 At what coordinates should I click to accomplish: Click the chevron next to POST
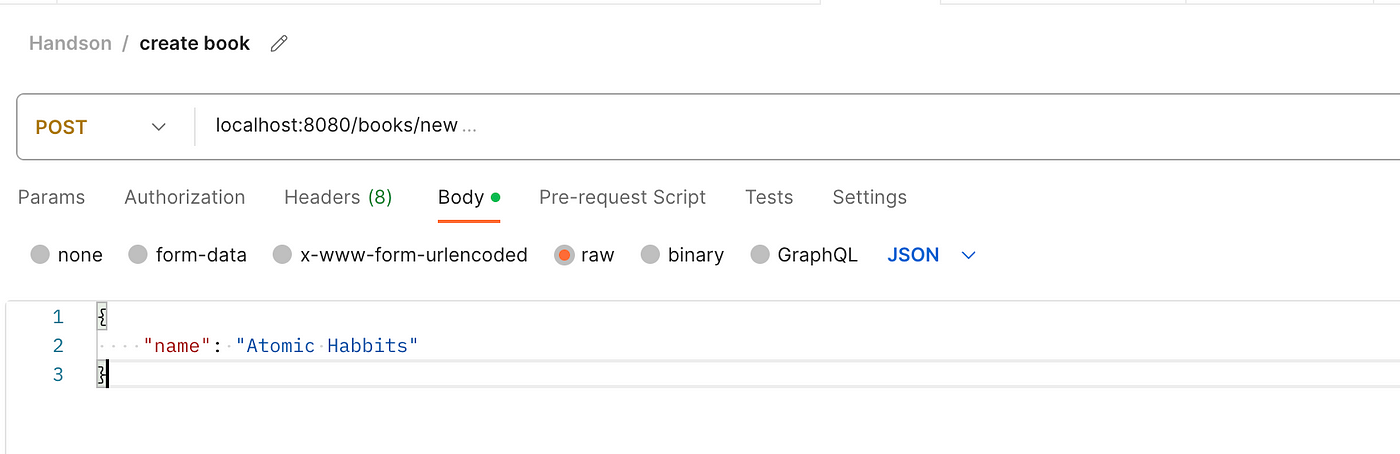tap(158, 127)
